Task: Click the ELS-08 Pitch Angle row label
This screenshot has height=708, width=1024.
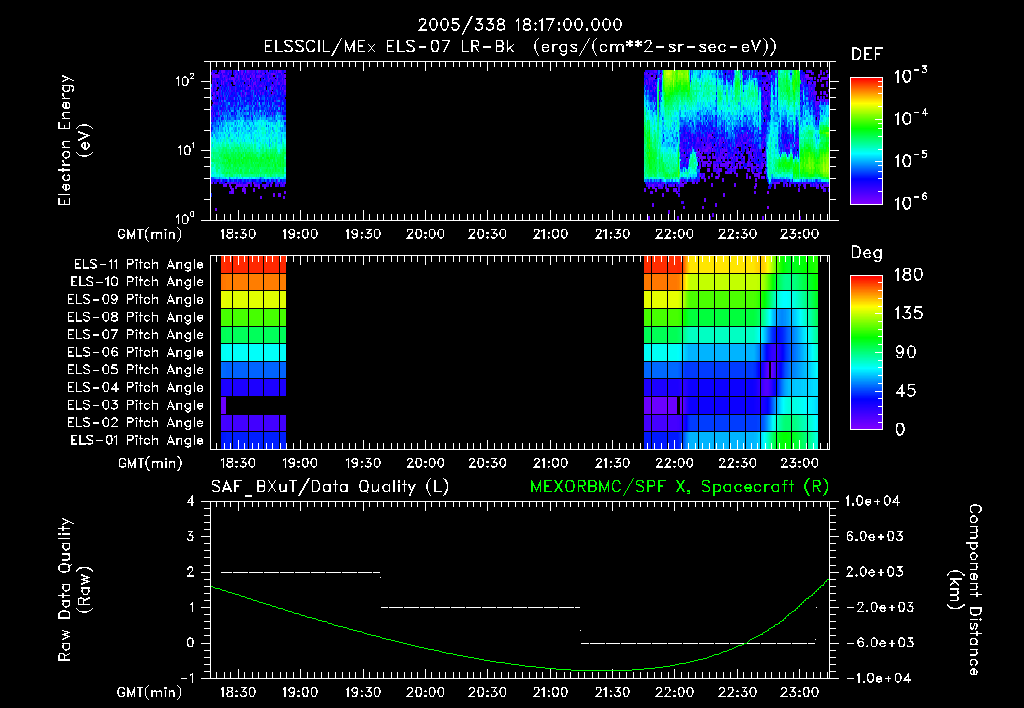Action: [135, 317]
